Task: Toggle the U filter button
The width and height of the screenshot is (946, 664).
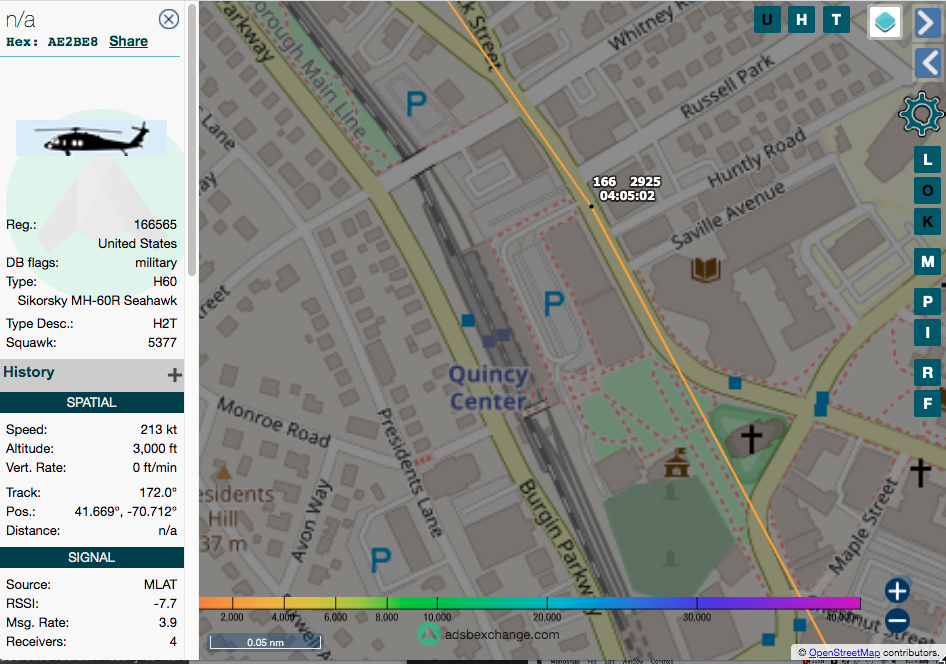Action: coord(767,19)
